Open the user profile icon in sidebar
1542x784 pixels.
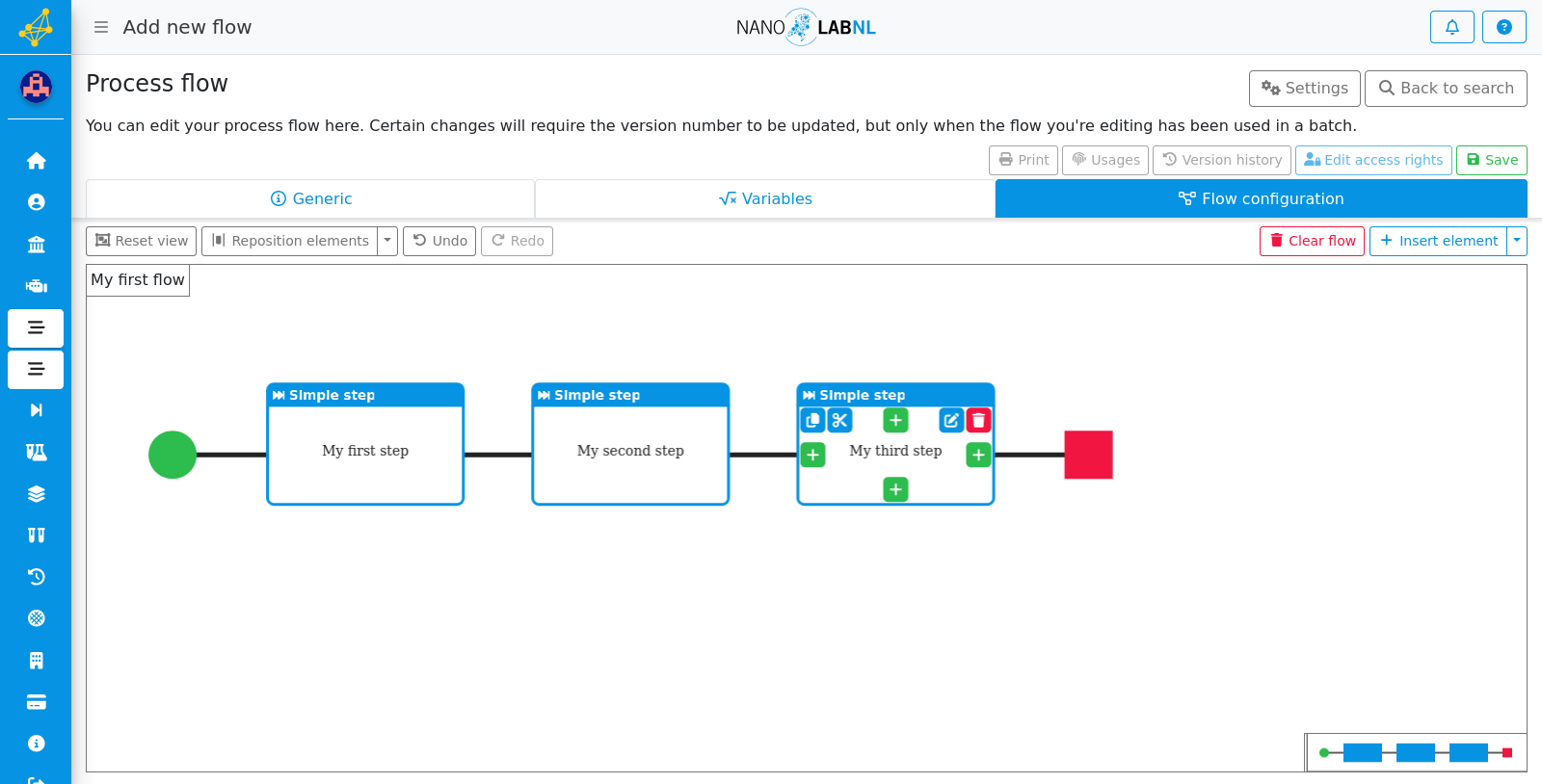36,202
